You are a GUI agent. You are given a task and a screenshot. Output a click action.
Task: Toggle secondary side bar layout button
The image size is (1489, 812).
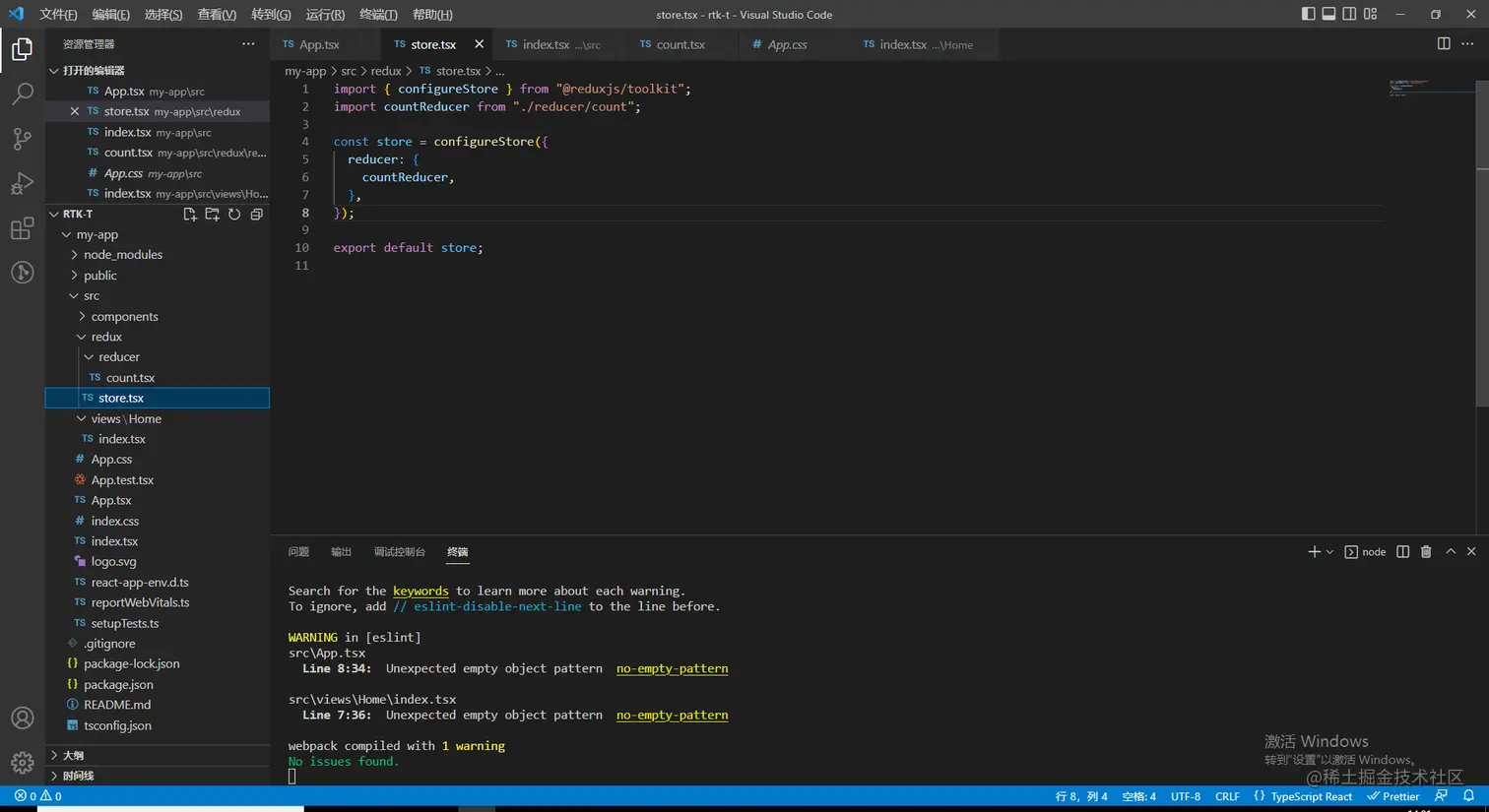click(x=1349, y=14)
